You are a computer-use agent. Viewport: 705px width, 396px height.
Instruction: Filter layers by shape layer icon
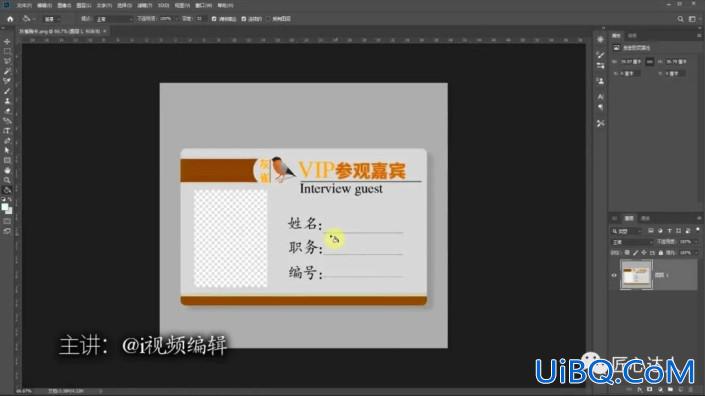click(x=678, y=231)
